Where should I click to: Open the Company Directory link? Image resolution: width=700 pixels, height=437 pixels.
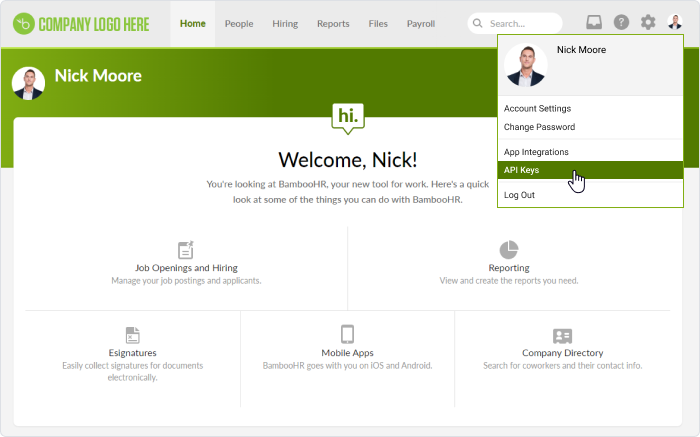[562, 353]
